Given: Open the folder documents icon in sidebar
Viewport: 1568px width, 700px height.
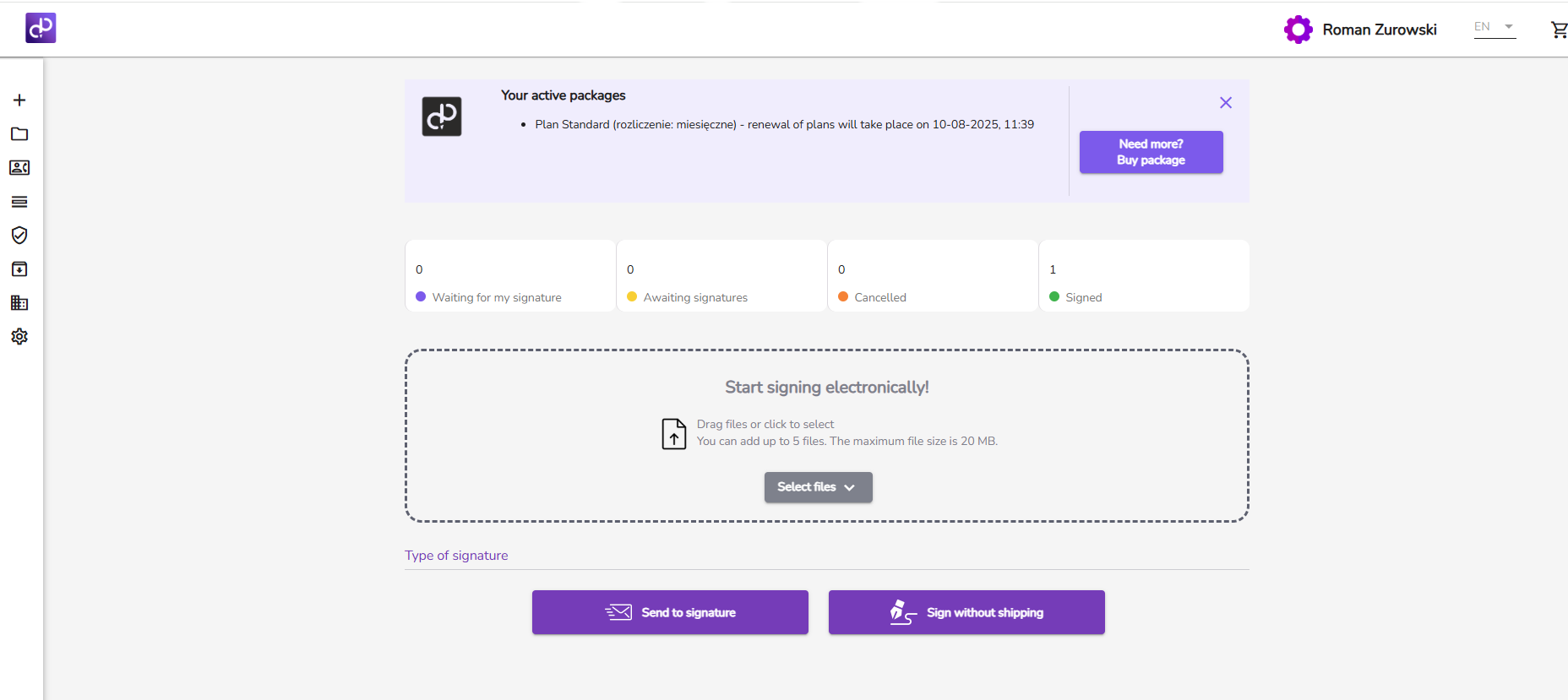Looking at the screenshot, I should click(19, 134).
